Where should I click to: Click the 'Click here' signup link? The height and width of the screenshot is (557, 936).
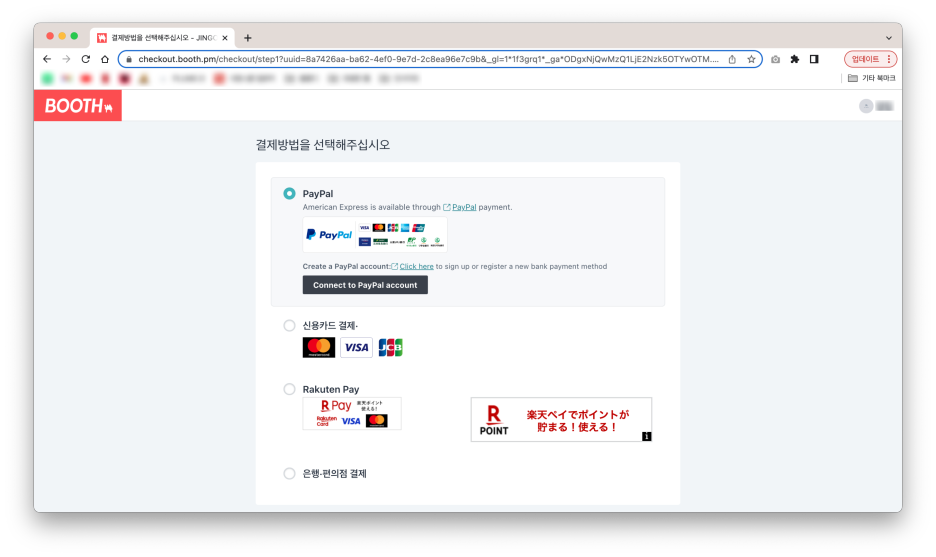416,266
